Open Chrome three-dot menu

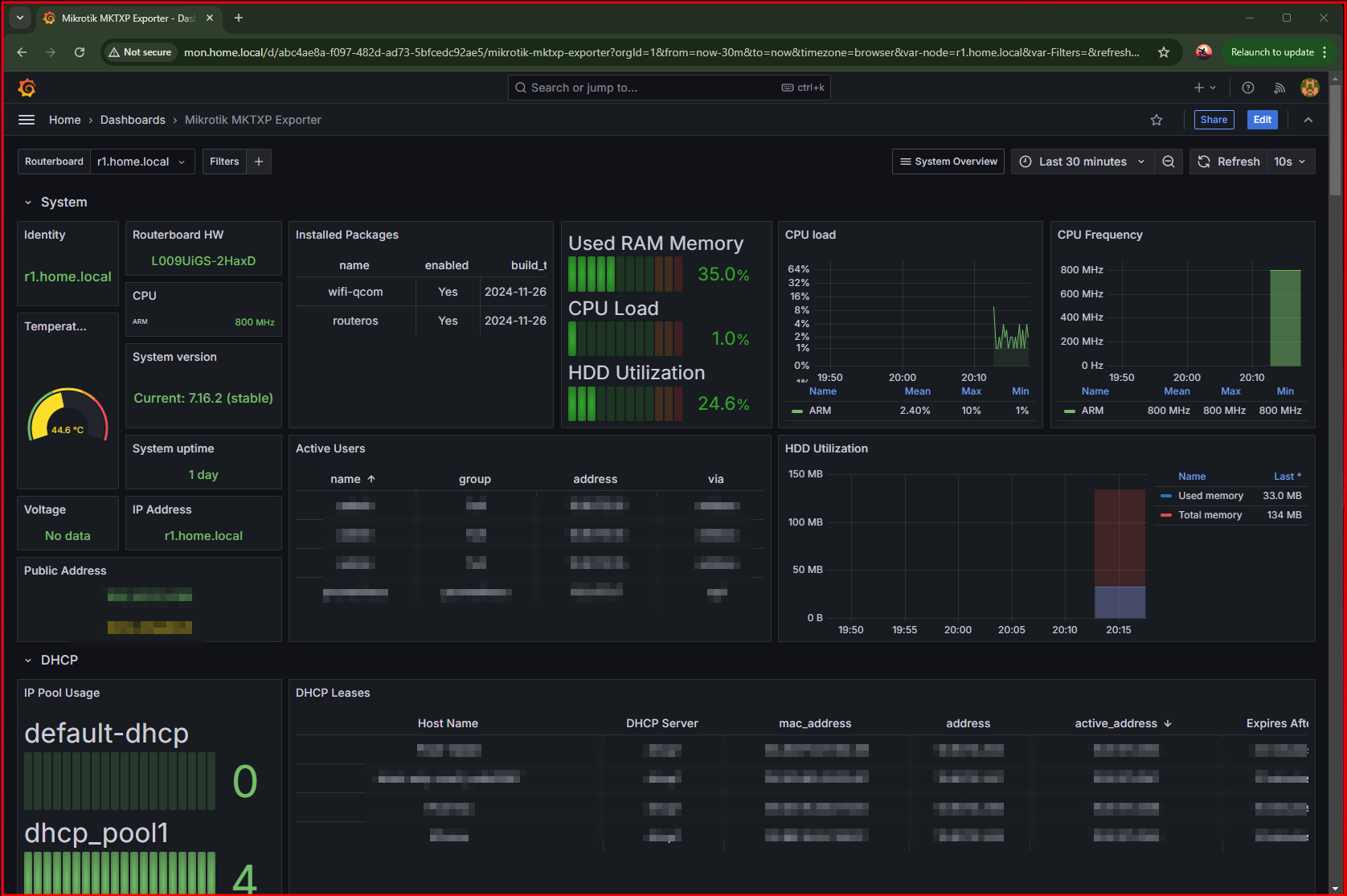1324,52
